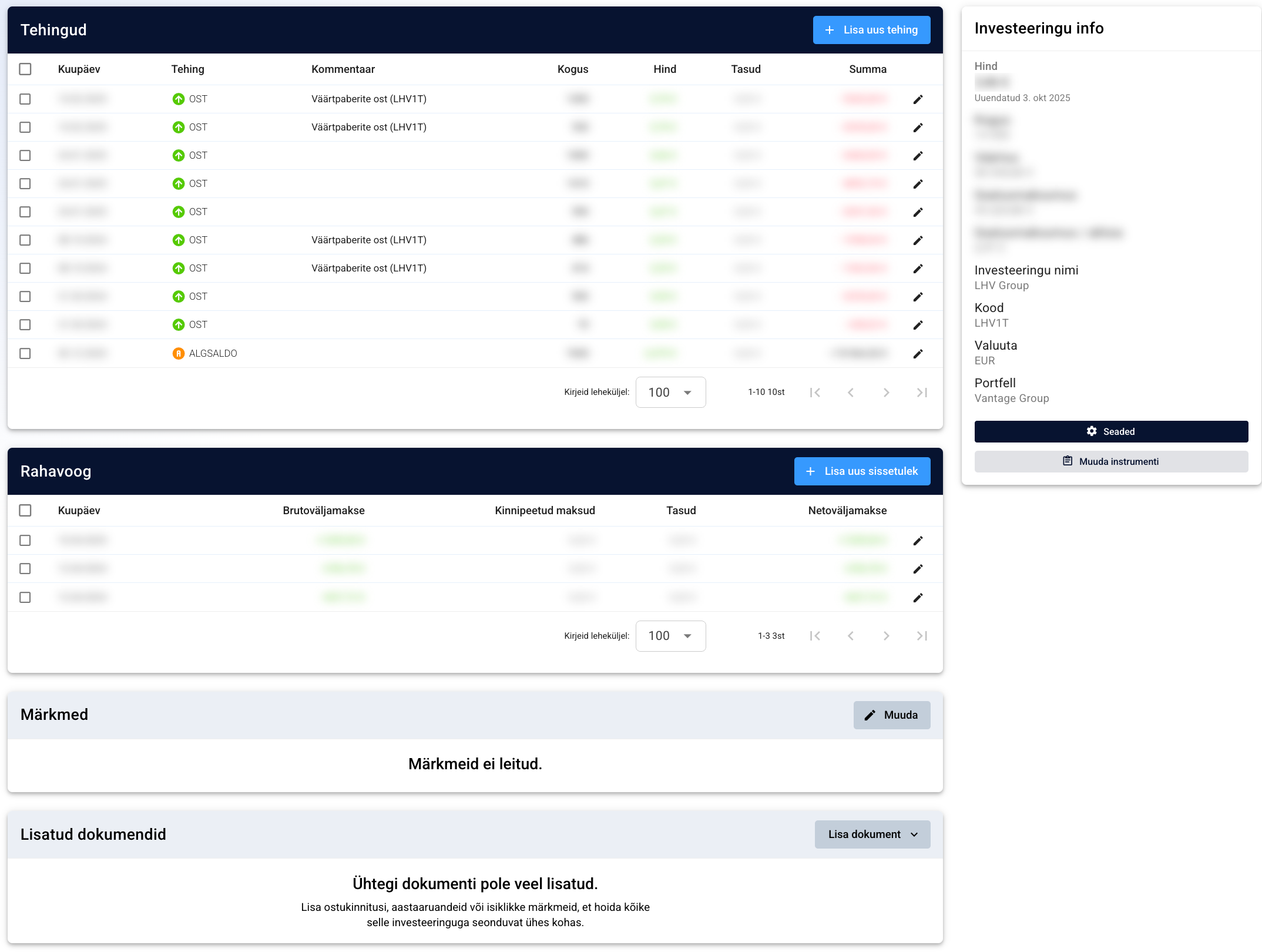
Task: Sort transactions by the Kuupäev column header
Action: point(79,69)
